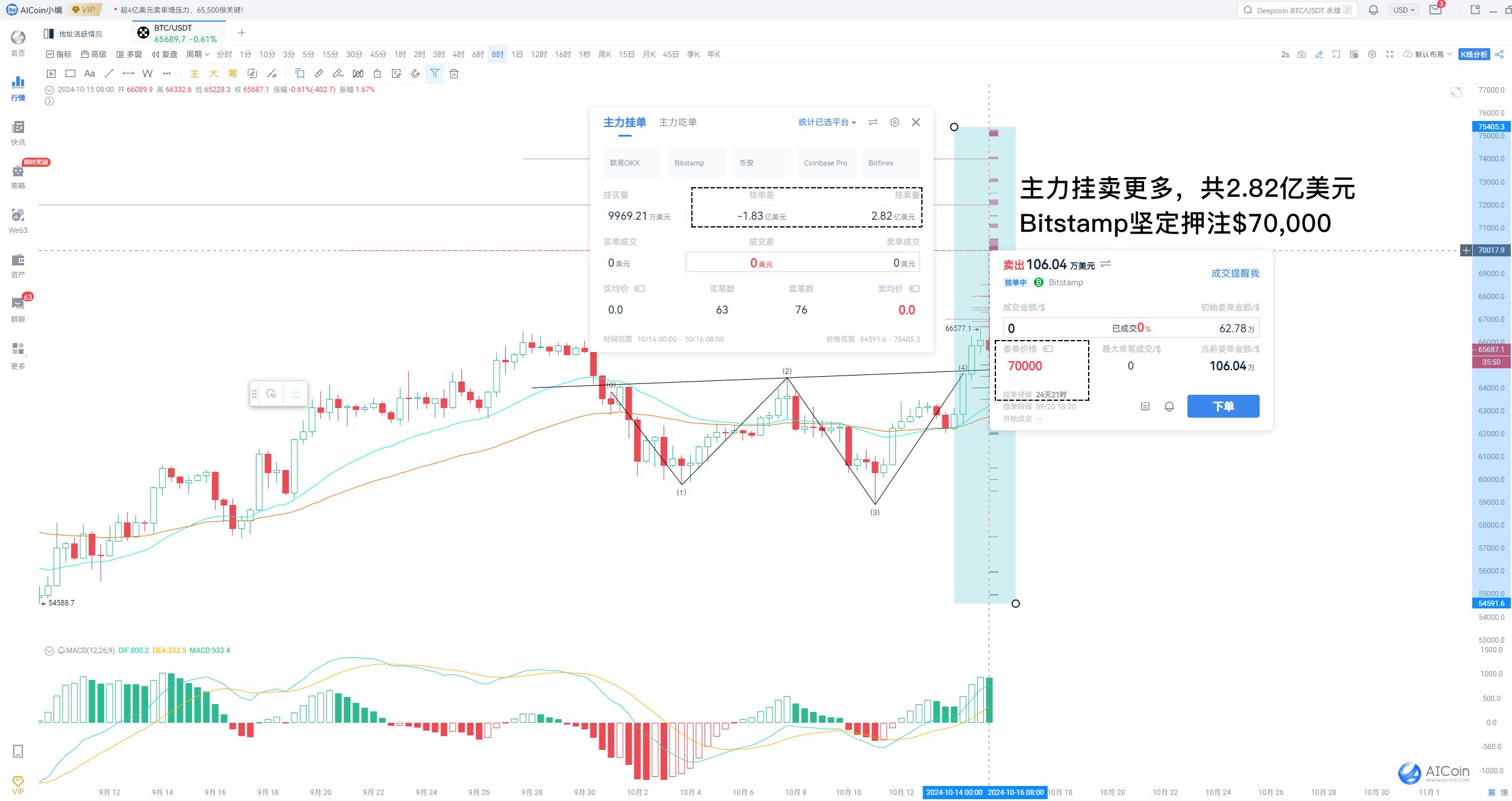Select the ruler measurement tool

pyautogui.click(x=319, y=73)
